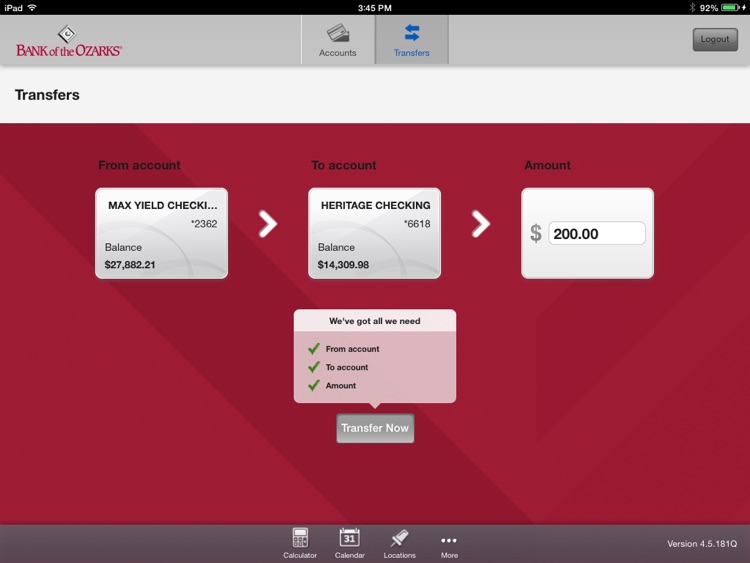The height and width of the screenshot is (563, 750).
Task: Click the chevron between To account and Amount
Action: click(481, 224)
